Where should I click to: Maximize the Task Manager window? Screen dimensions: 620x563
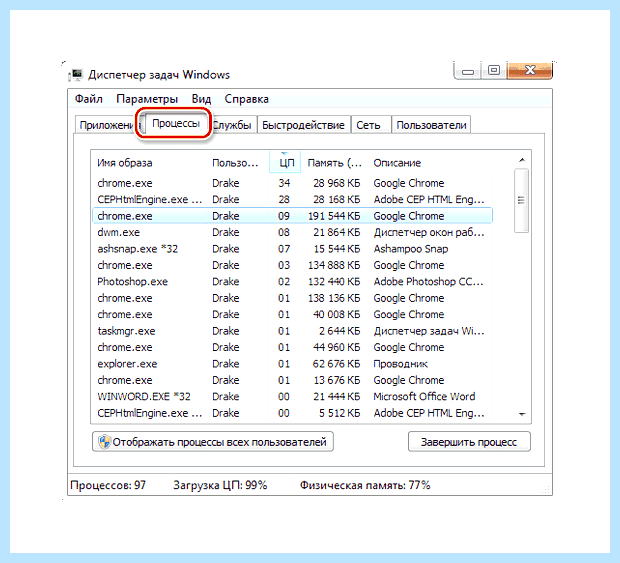click(x=494, y=70)
